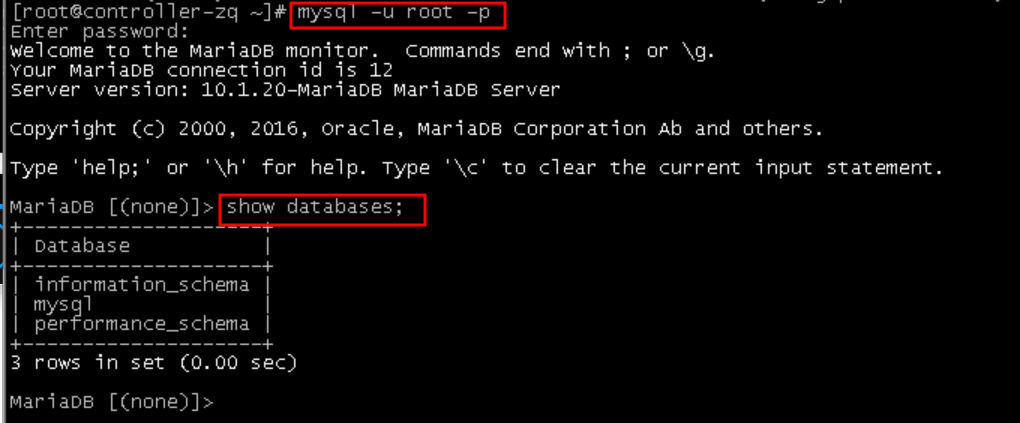Click the performance_schema database row
The image size is (1020, 423).
pos(141,324)
